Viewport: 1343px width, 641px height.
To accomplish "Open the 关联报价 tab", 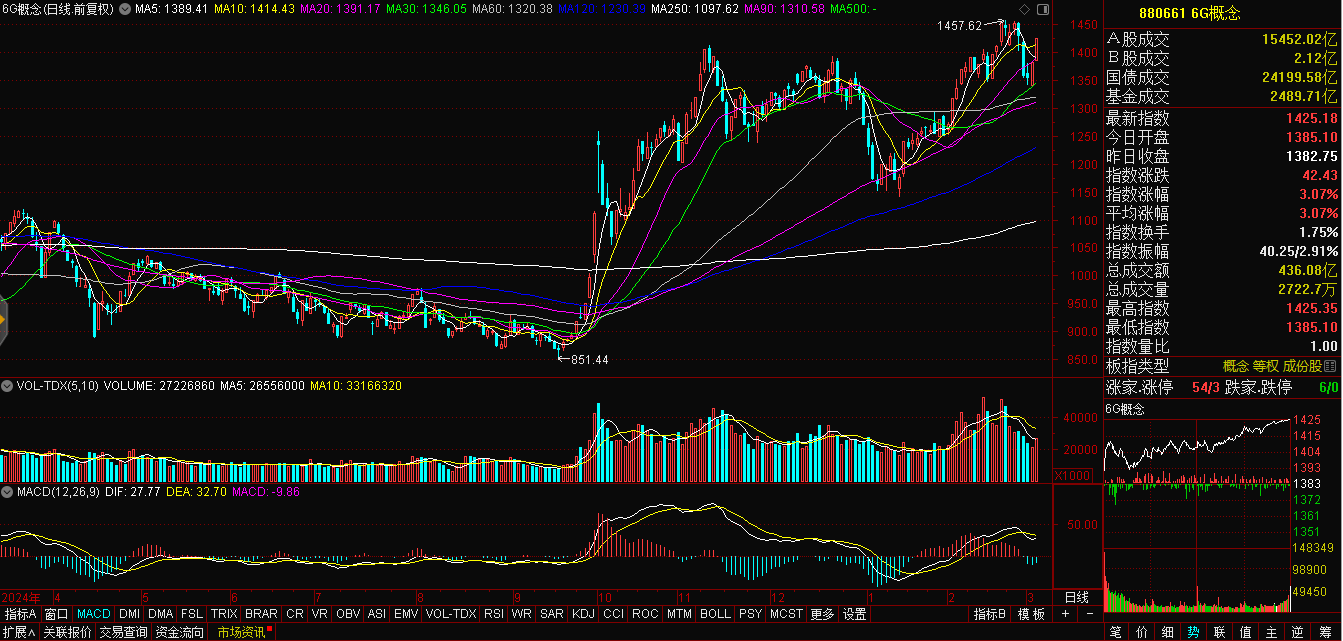I will (x=67, y=632).
